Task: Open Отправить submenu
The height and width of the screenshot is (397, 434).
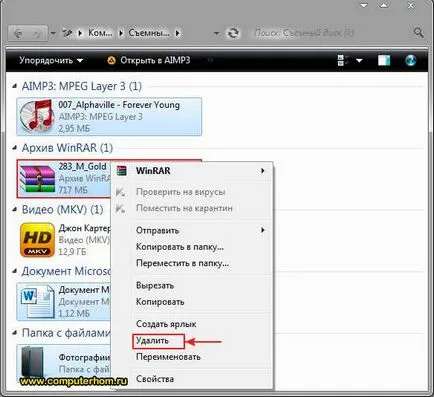Action: (192, 230)
